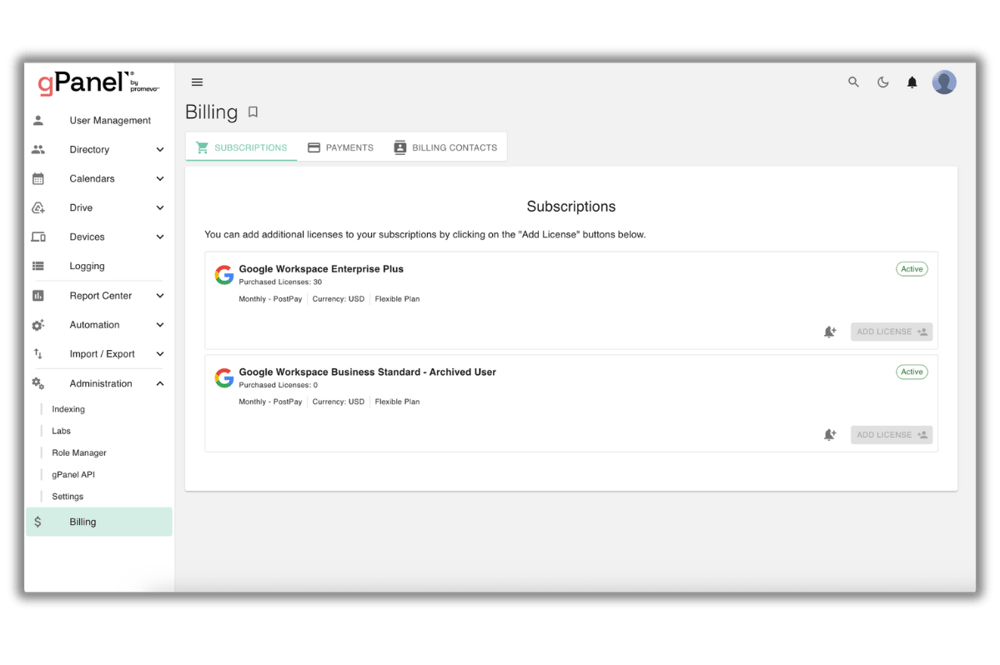This screenshot has width=1000, height=665.
Task: Click Add License for Enterprise Plus
Action: [x=892, y=332]
